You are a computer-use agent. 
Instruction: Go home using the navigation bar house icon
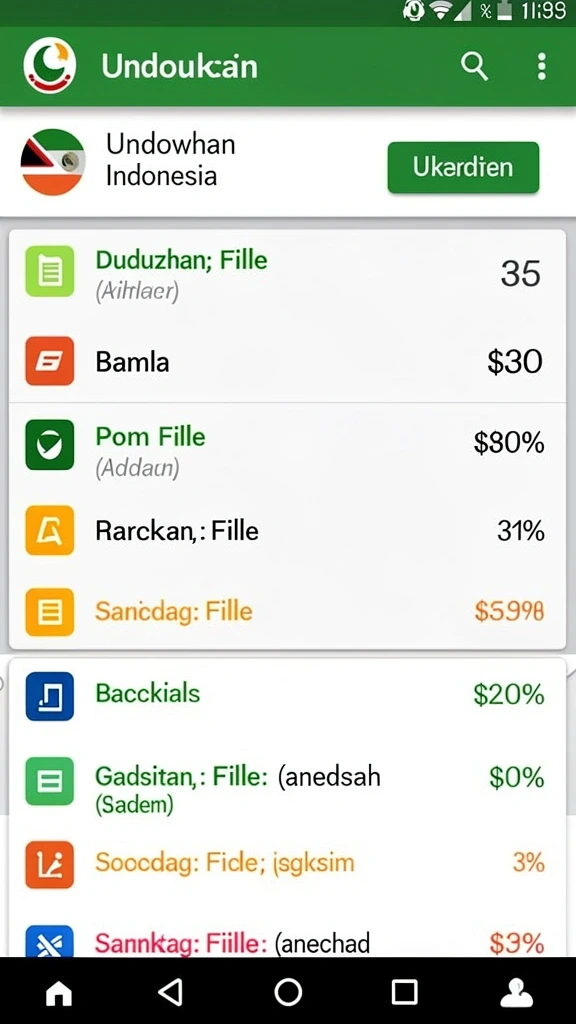coord(59,993)
